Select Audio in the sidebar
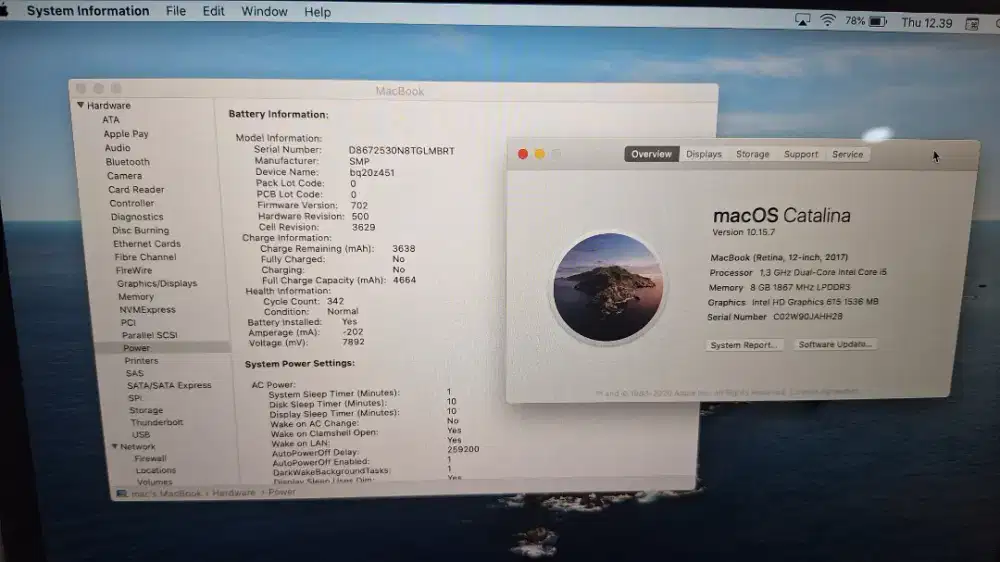 click(x=117, y=147)
